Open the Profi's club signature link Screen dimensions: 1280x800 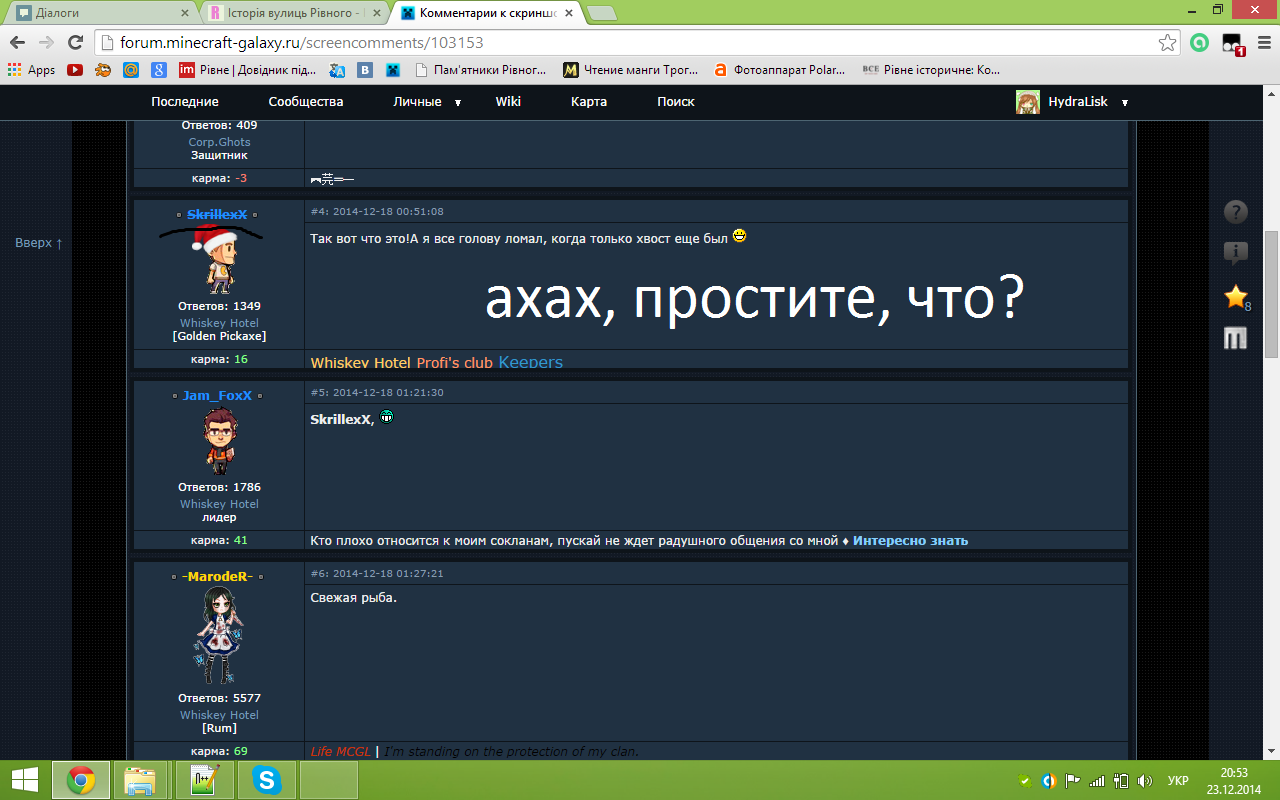[x=454, y=362]
